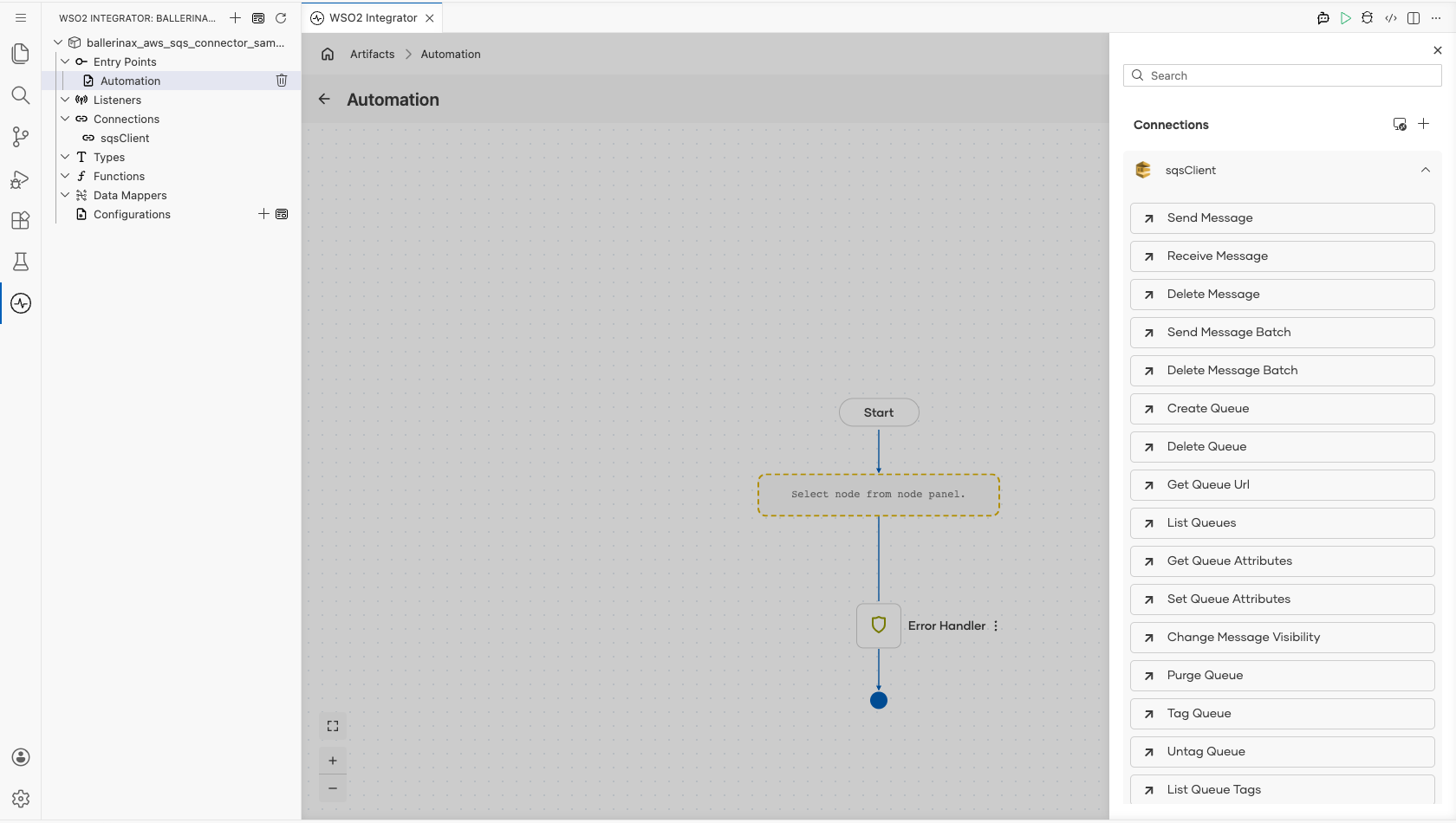Open the Search view in activity bar
This screenshot has height=823, width=1456.
pos(21,95)
